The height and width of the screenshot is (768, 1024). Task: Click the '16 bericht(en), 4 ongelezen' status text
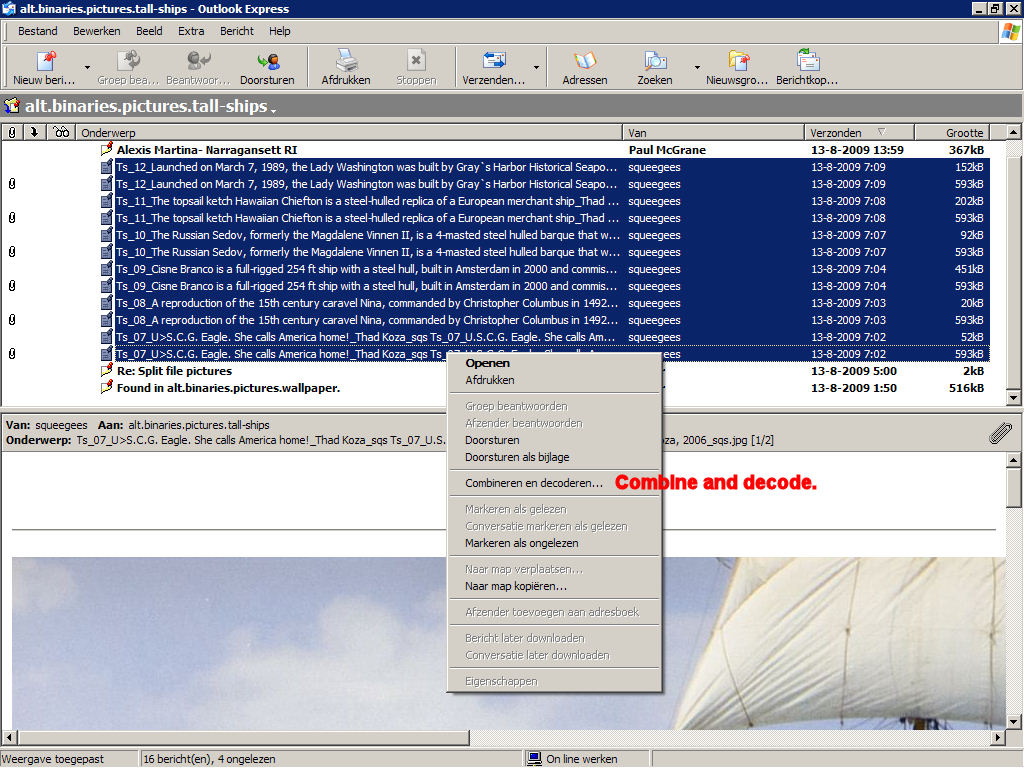[209, 759]
